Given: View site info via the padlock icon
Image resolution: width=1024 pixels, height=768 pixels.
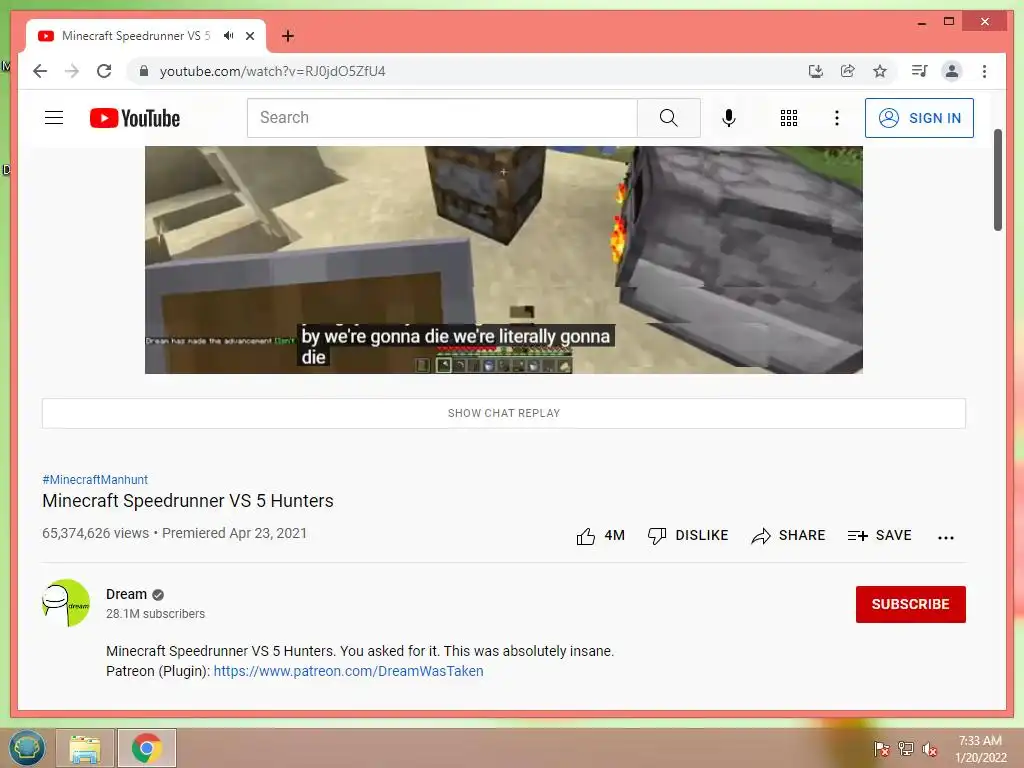Looking at the screenshot, I should coord(144,71).
